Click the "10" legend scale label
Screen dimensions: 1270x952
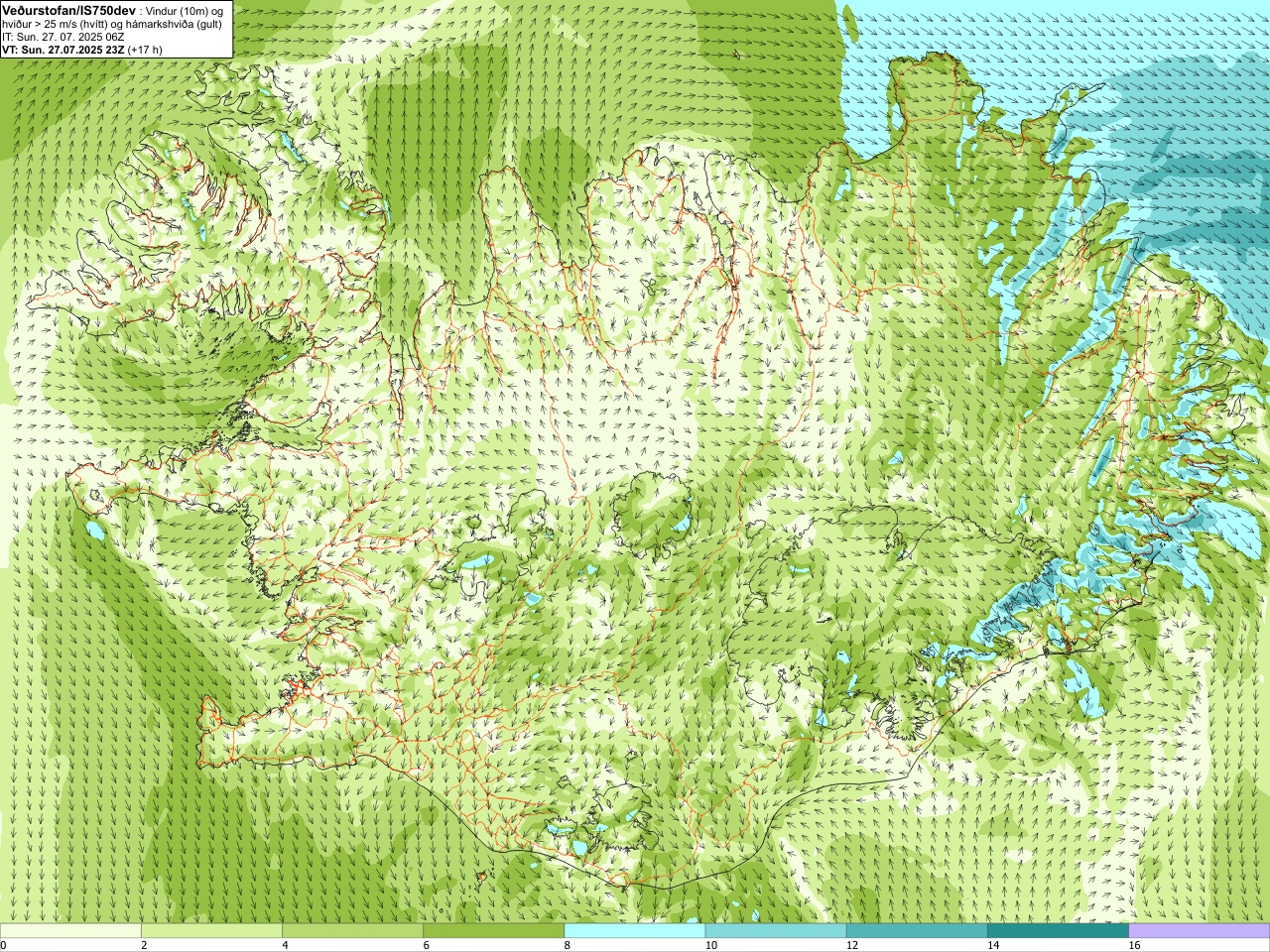pos(711,945)
